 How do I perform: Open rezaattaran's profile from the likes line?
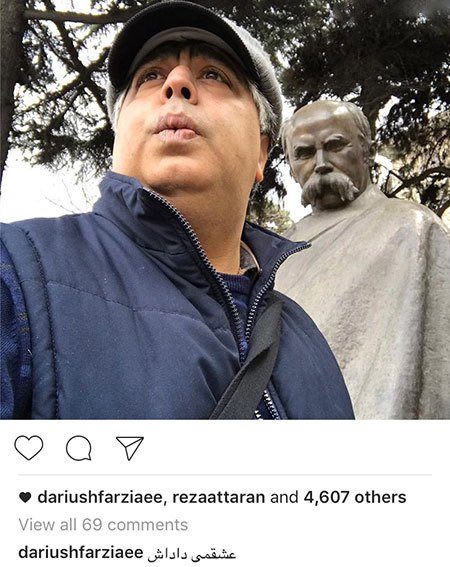[x=218, y=497]
